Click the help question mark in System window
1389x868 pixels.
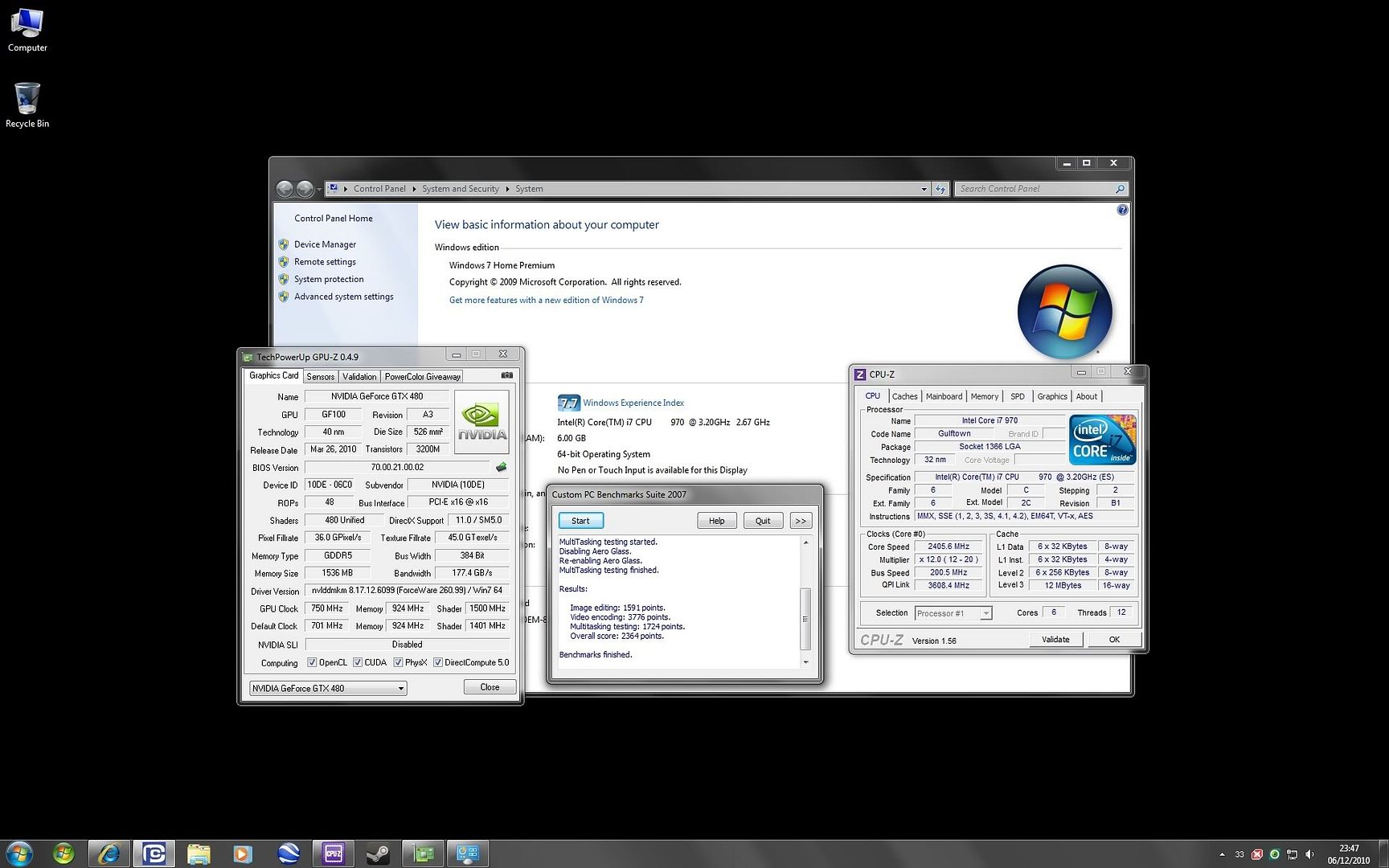1122,209
